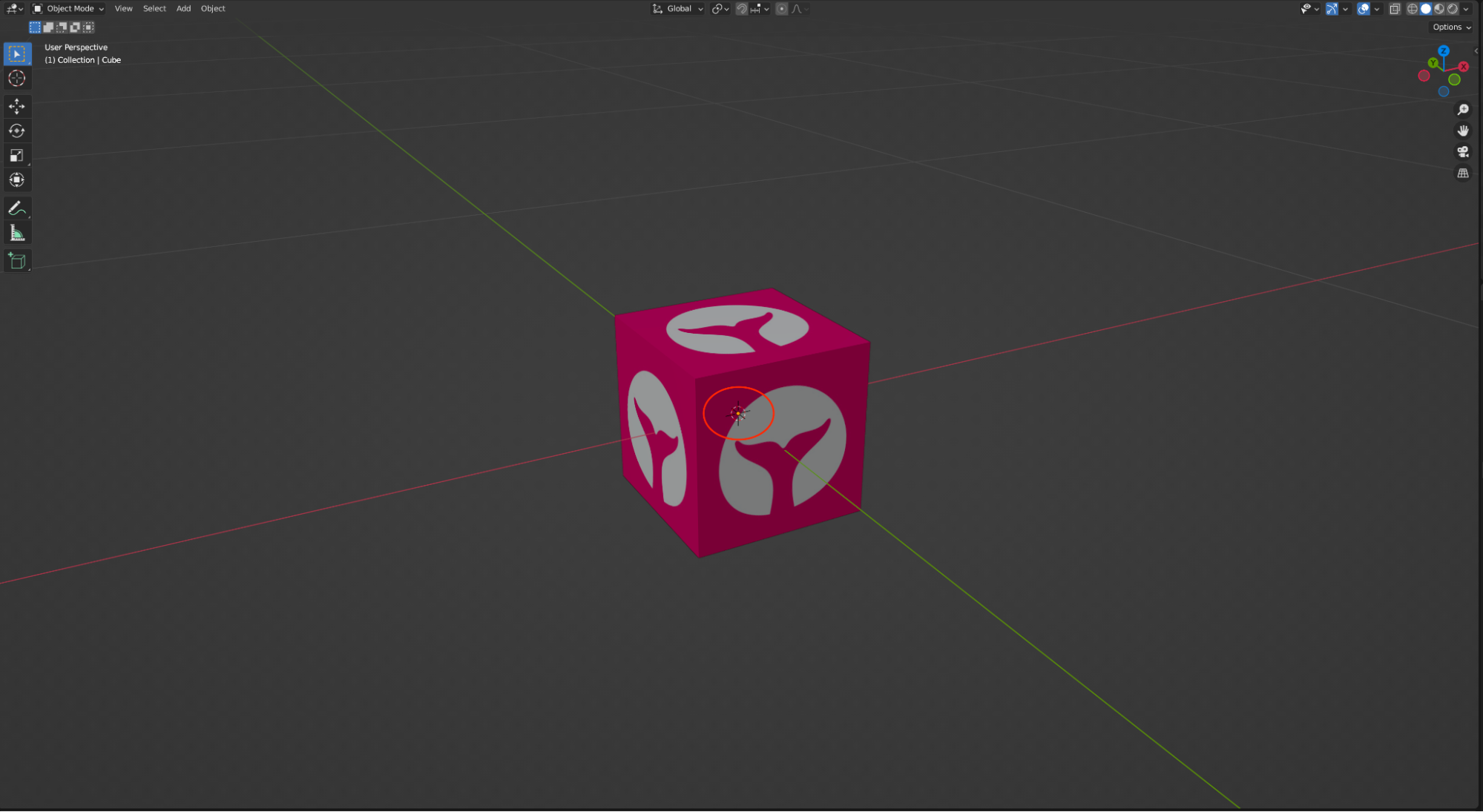This screenshot has width=1483, height=812.
Task: Open the View menu
Action: (x=123, y=9)
